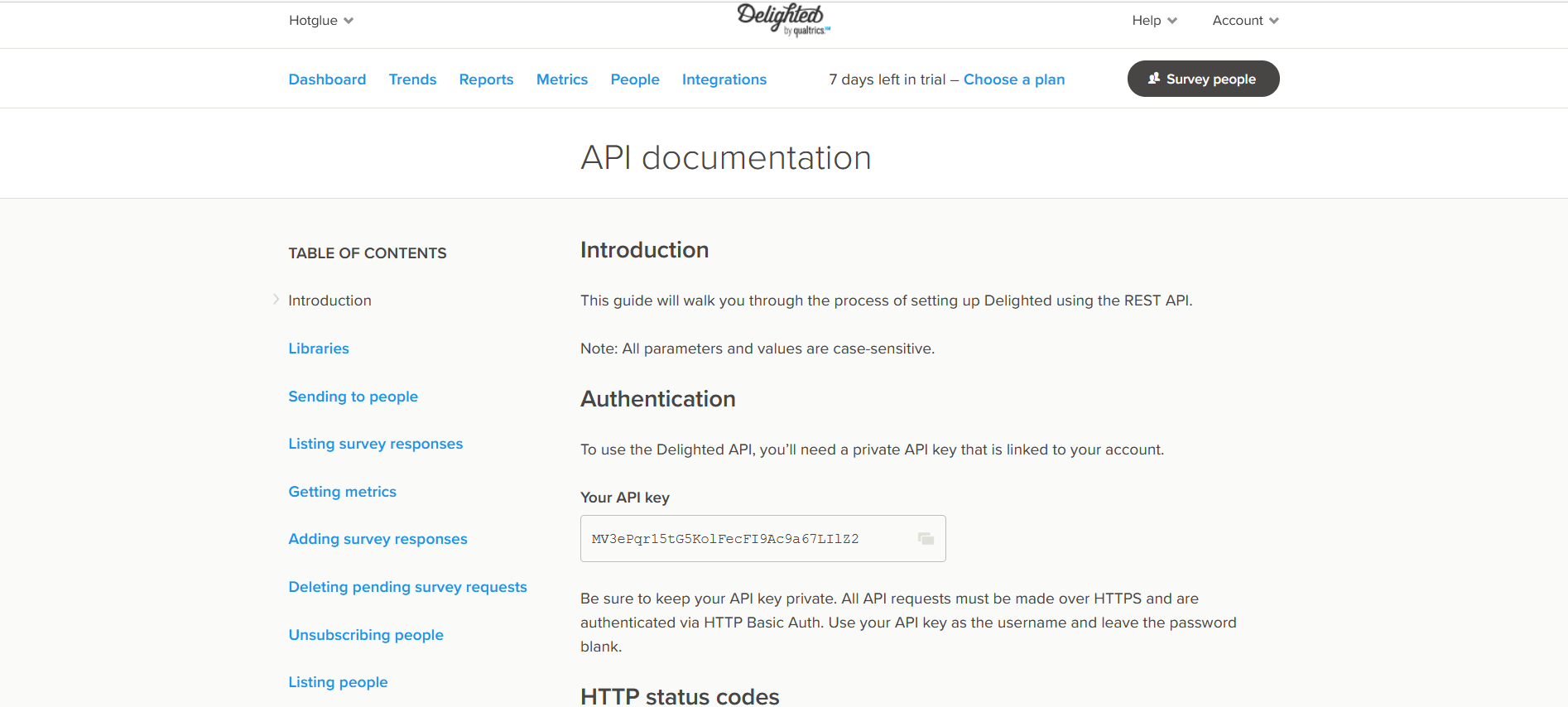
Task: Jump to the Libraries section
Action: coord(319,349)
